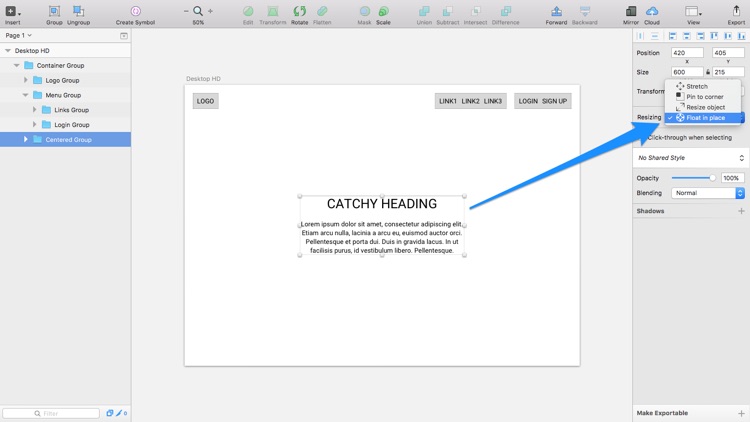Open the Blending mode dropdown
Viewport: 750px width, 422px height.
click(708, 193)
